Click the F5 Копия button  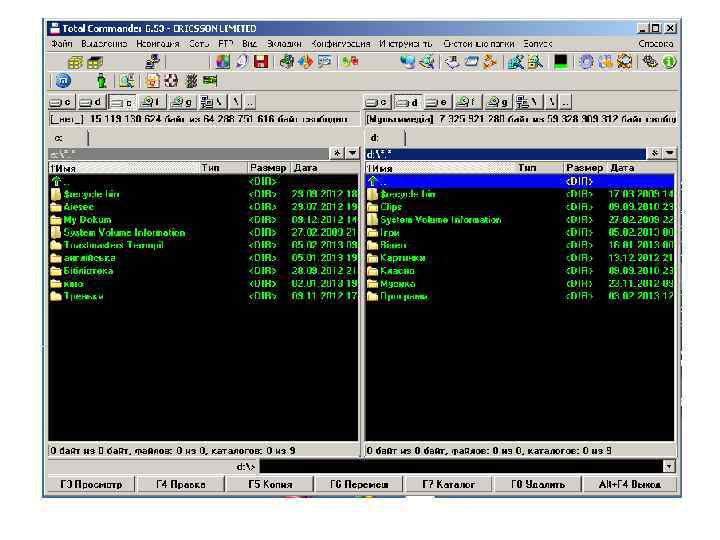[270, 484]
